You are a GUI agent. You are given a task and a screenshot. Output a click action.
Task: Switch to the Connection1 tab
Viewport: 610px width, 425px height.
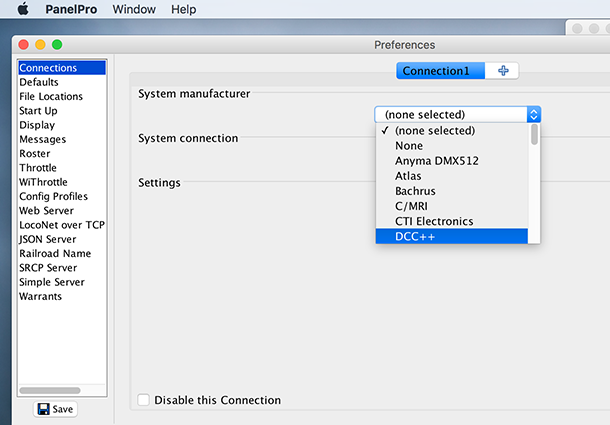pyautogui.click(x=440, y=71)
